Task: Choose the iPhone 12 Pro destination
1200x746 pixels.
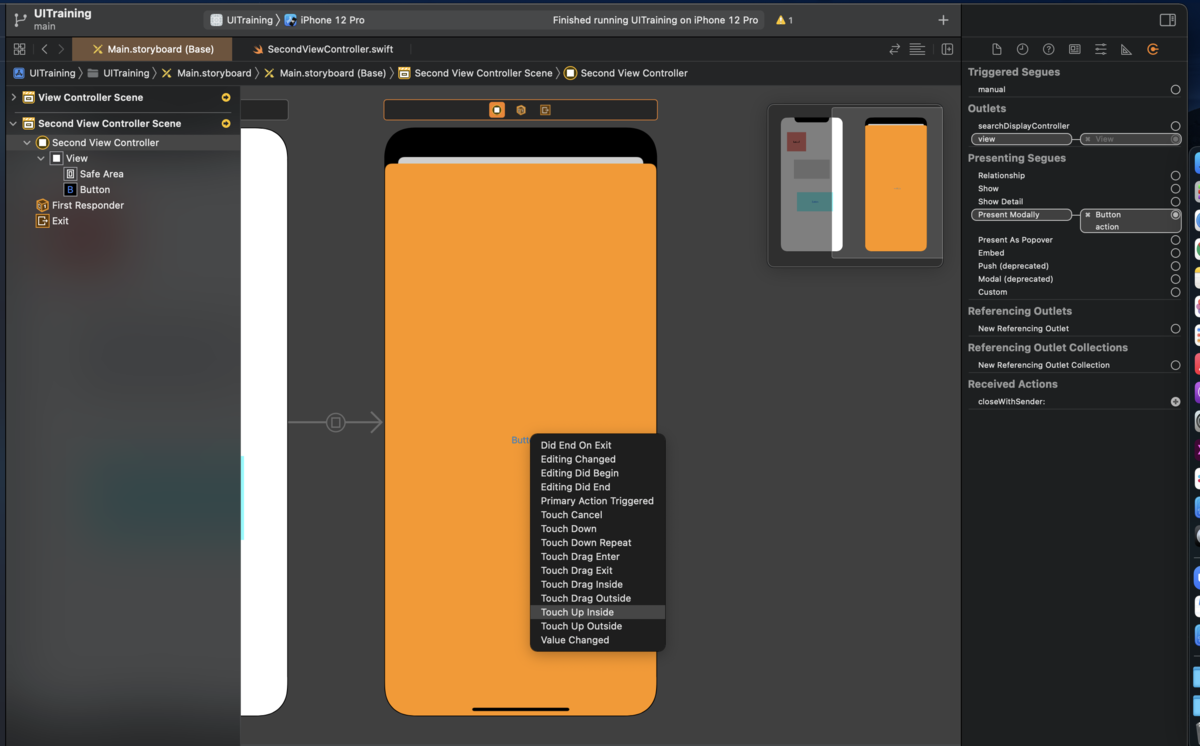Action: (325, 20)
